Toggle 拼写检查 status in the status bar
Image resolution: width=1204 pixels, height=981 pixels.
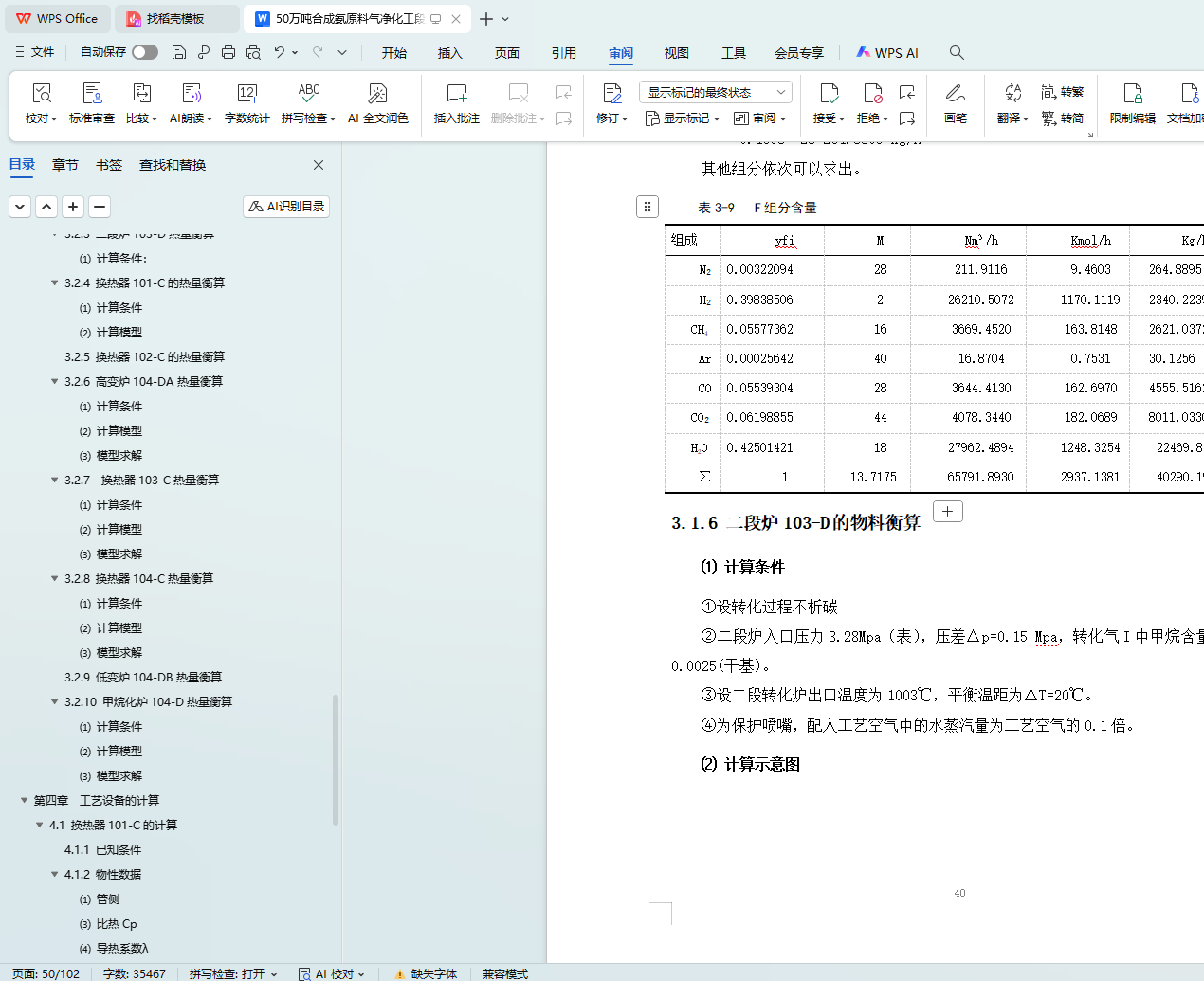232,973
